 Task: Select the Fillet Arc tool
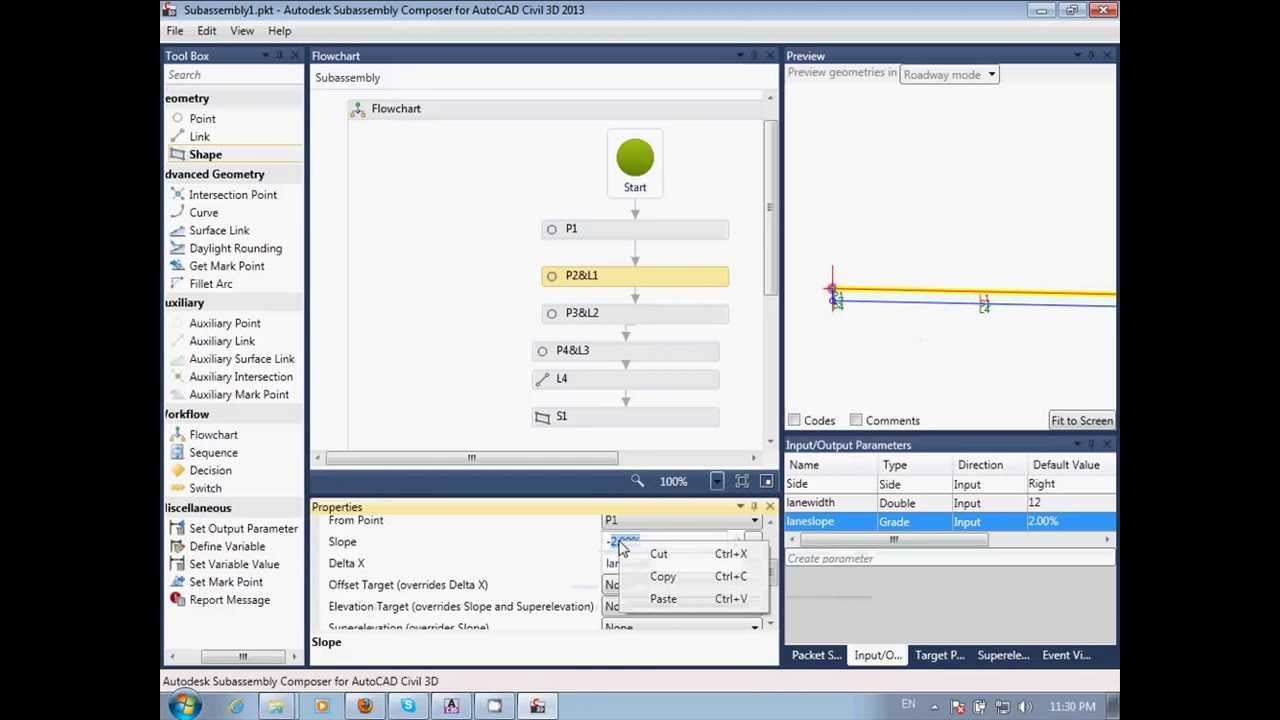210,285
